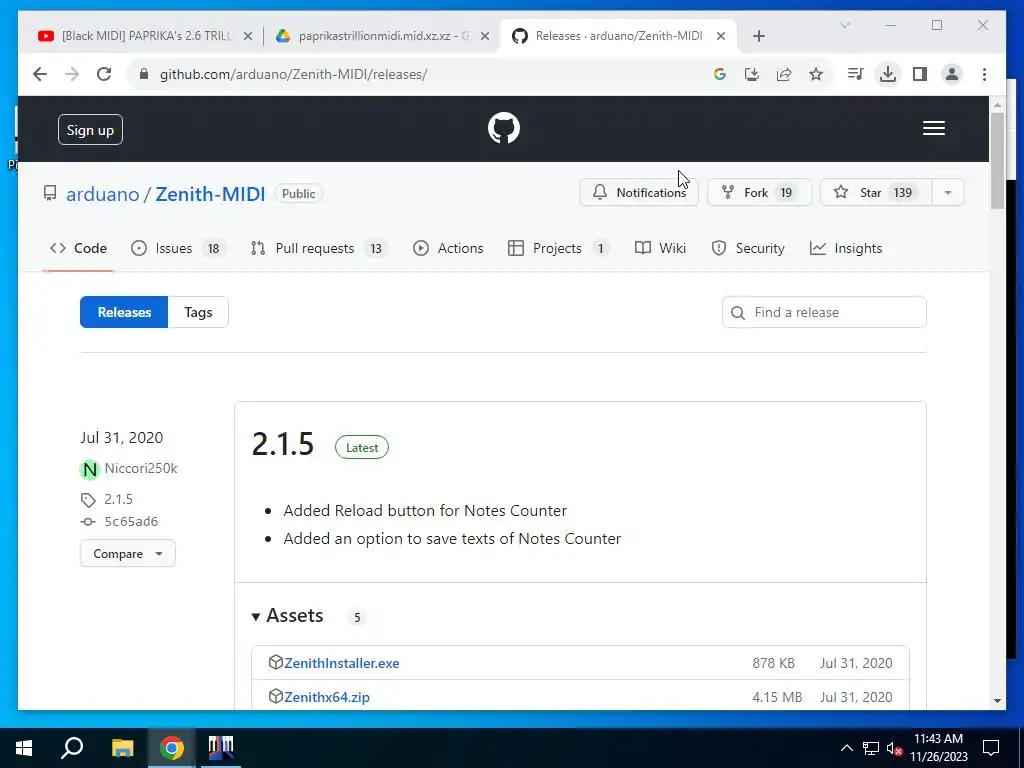Switch to the Issues tab
The height and width of the screenshot is (768, 1024).
pos(177,248)
